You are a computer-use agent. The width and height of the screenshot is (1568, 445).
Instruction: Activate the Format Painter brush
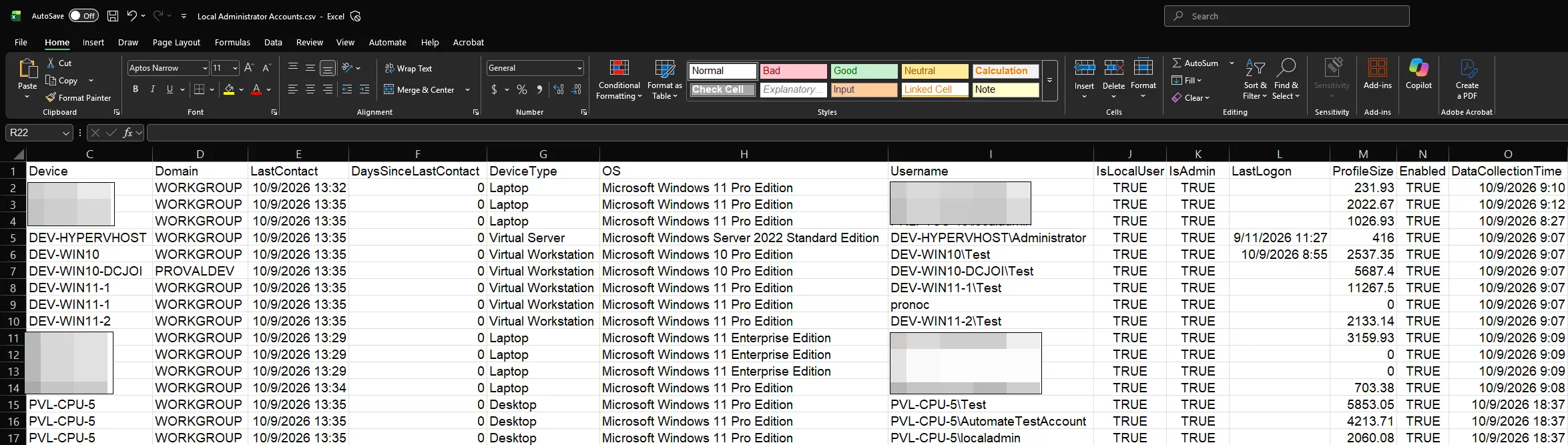click(78, 97)
